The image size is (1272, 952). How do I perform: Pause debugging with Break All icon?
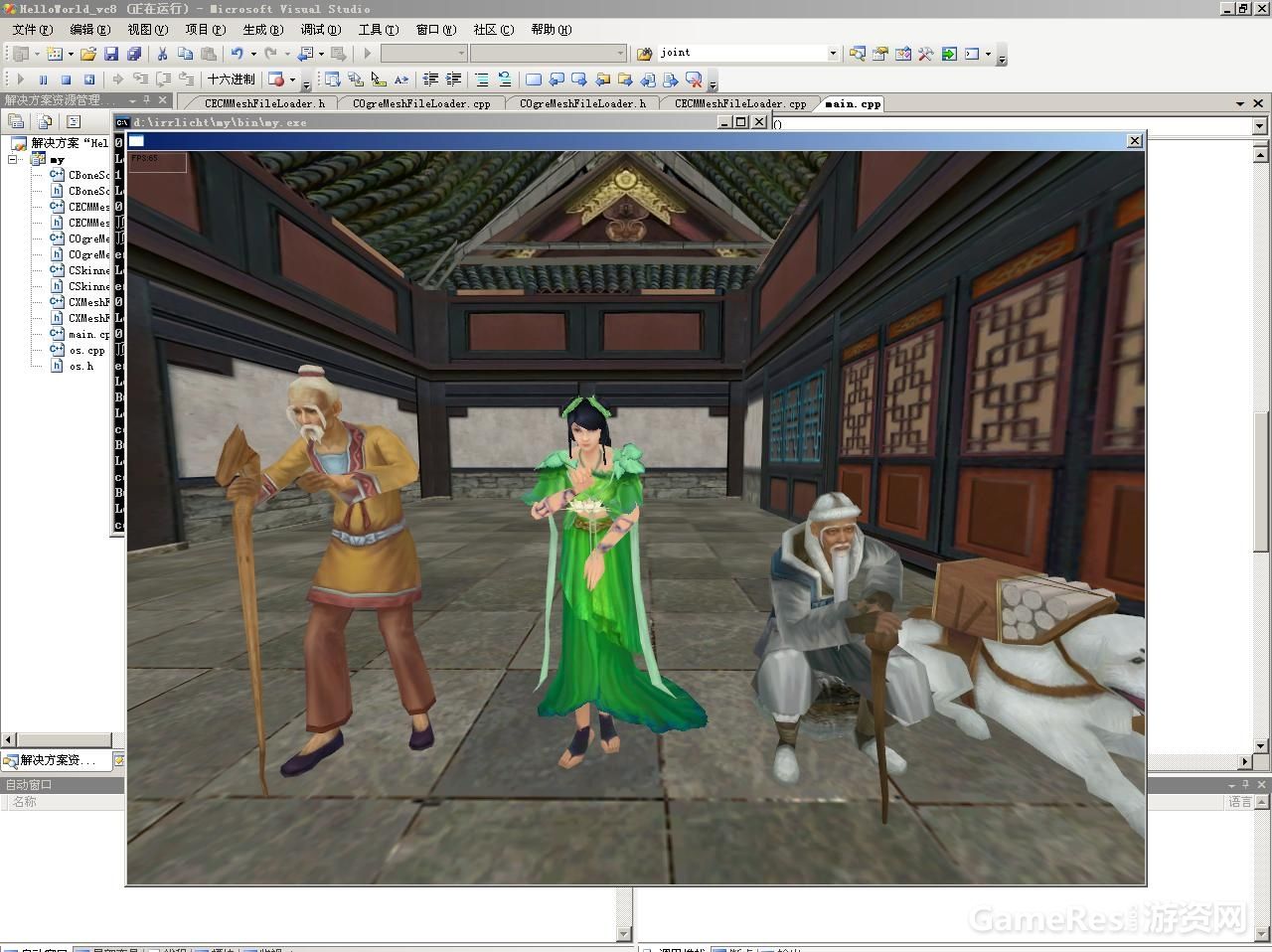pos(43,79)
